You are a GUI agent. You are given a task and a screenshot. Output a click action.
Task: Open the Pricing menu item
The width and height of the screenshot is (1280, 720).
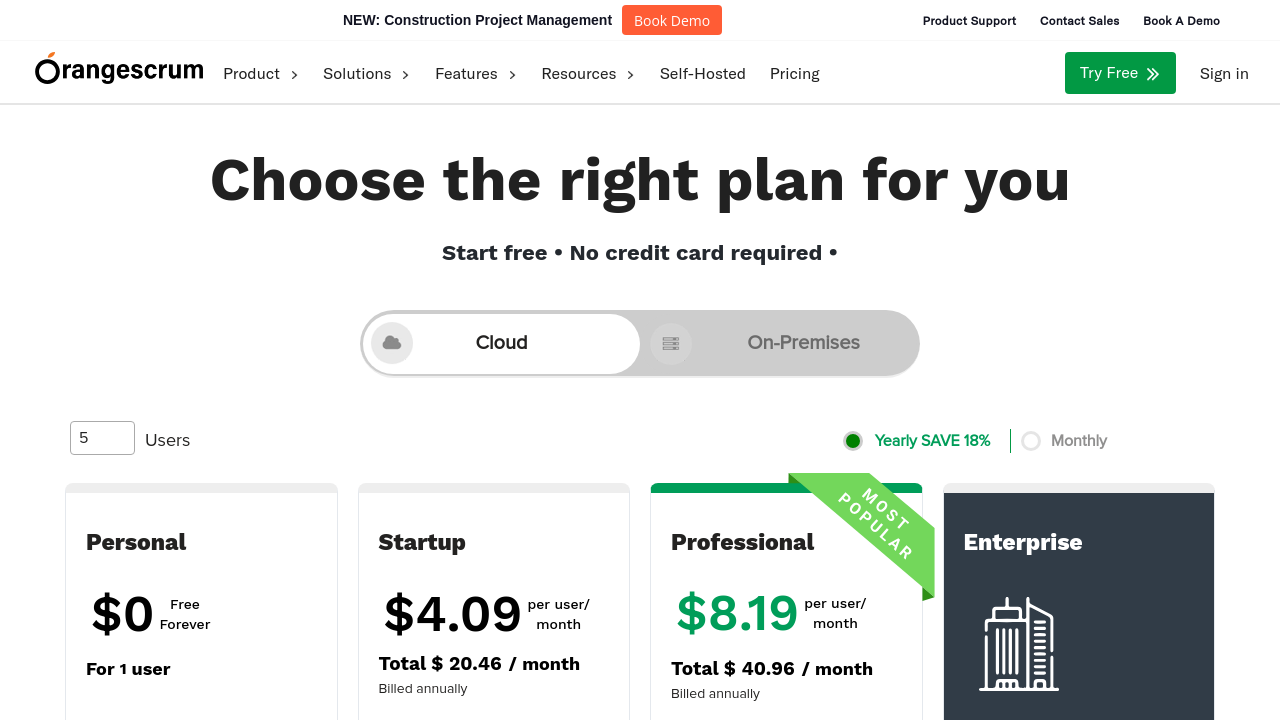click(795, 74)
